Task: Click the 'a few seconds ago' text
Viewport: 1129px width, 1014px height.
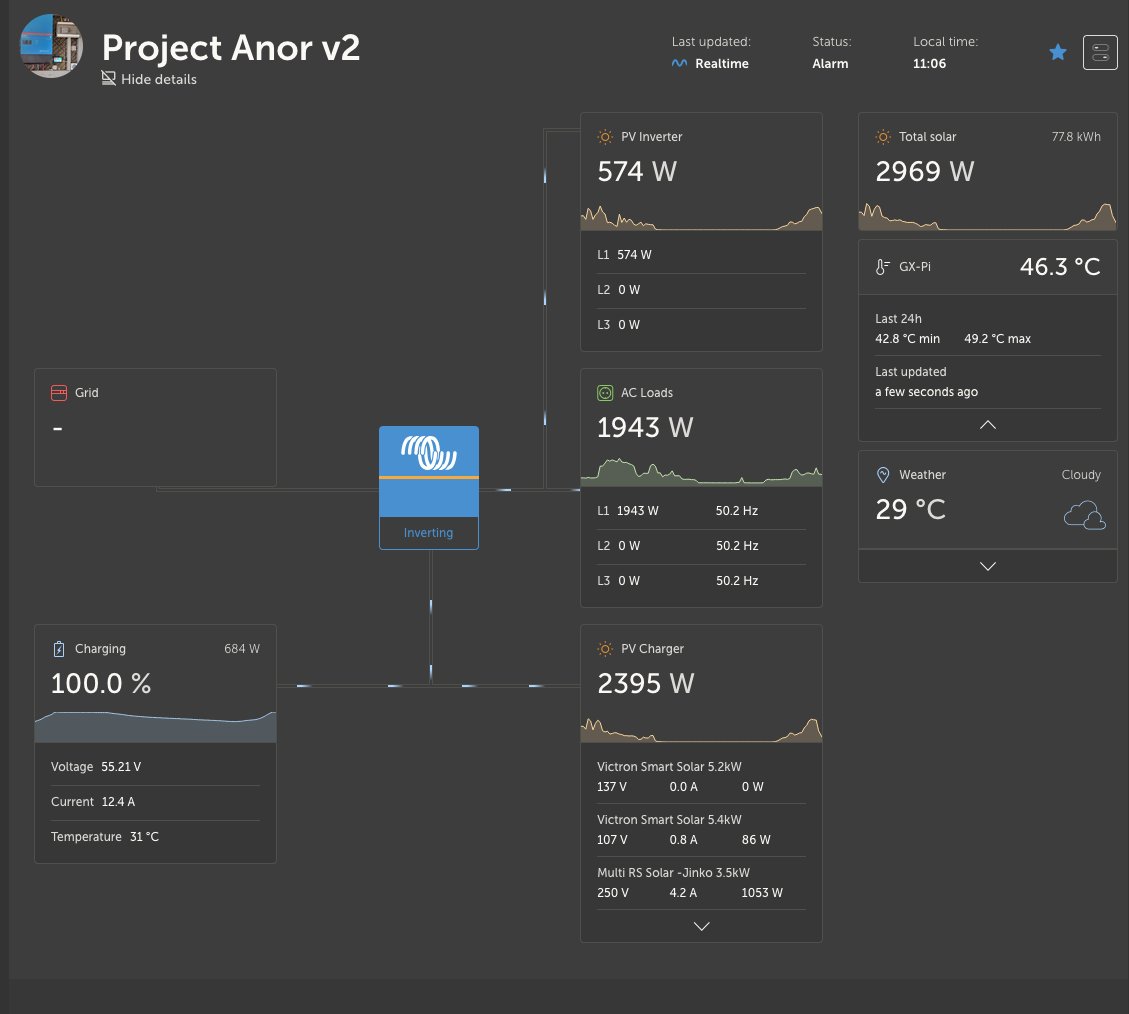Action: pyautogui.click(x=927, y=392)
